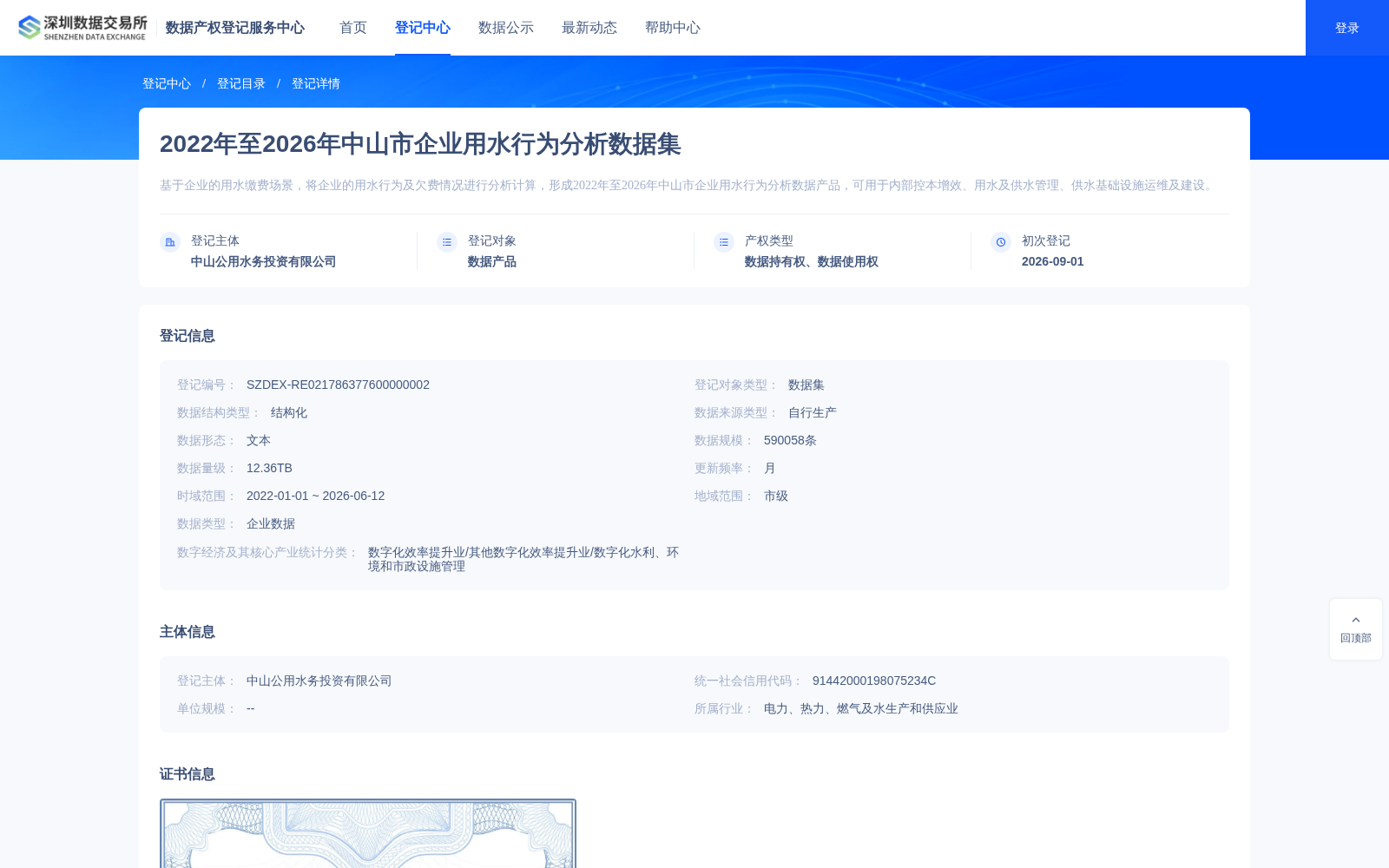Open the 首页 nav item

pos(353,28)
